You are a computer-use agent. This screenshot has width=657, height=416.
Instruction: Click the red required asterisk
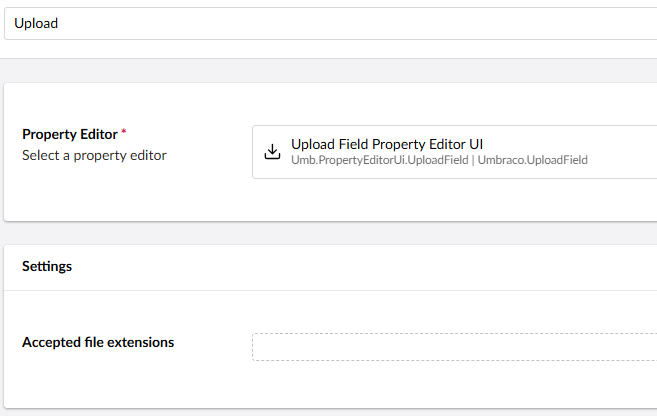point(124,133)
